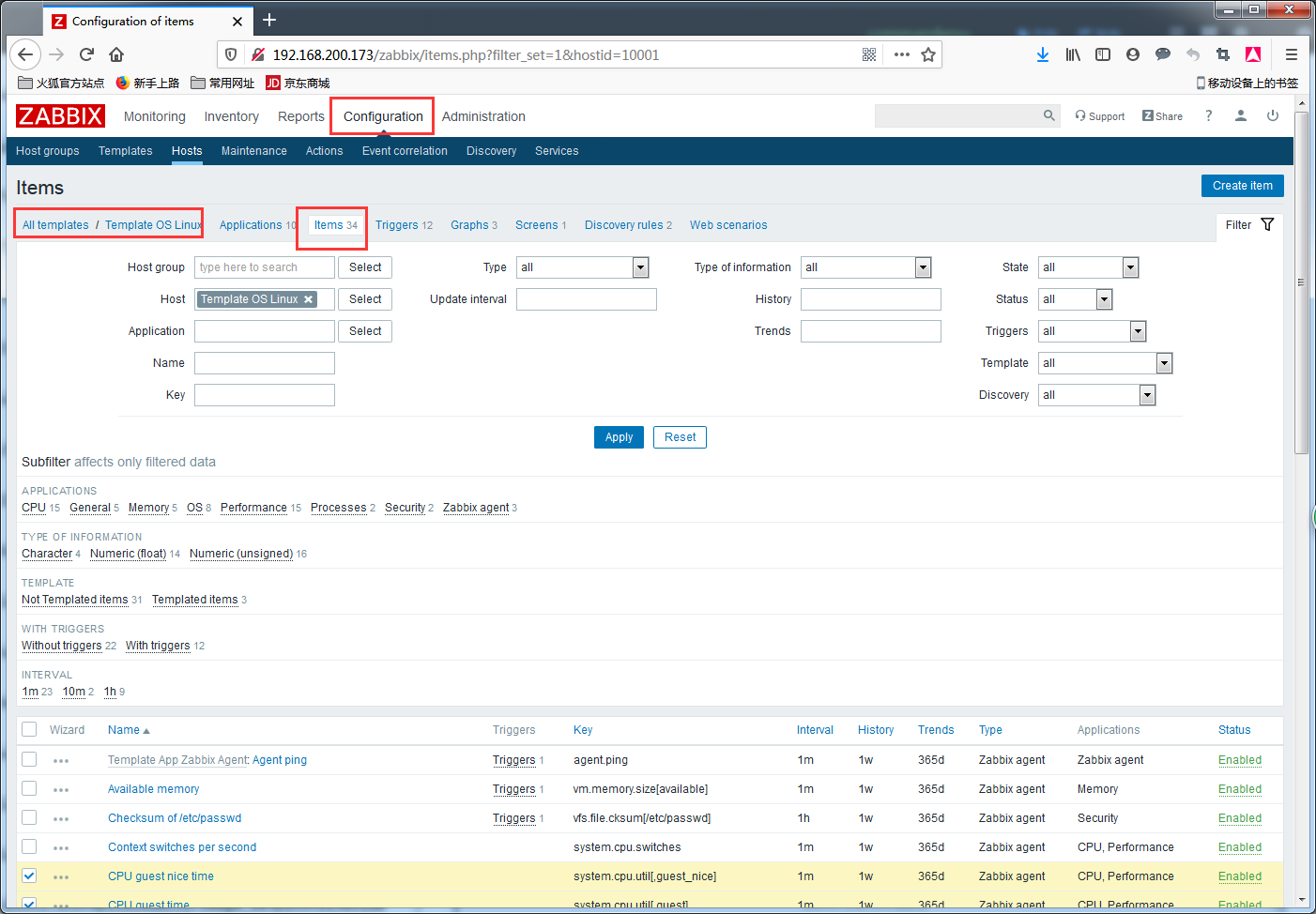Open the Type dropdown
Screen dimensions: 1316x914
pos(583,267)
